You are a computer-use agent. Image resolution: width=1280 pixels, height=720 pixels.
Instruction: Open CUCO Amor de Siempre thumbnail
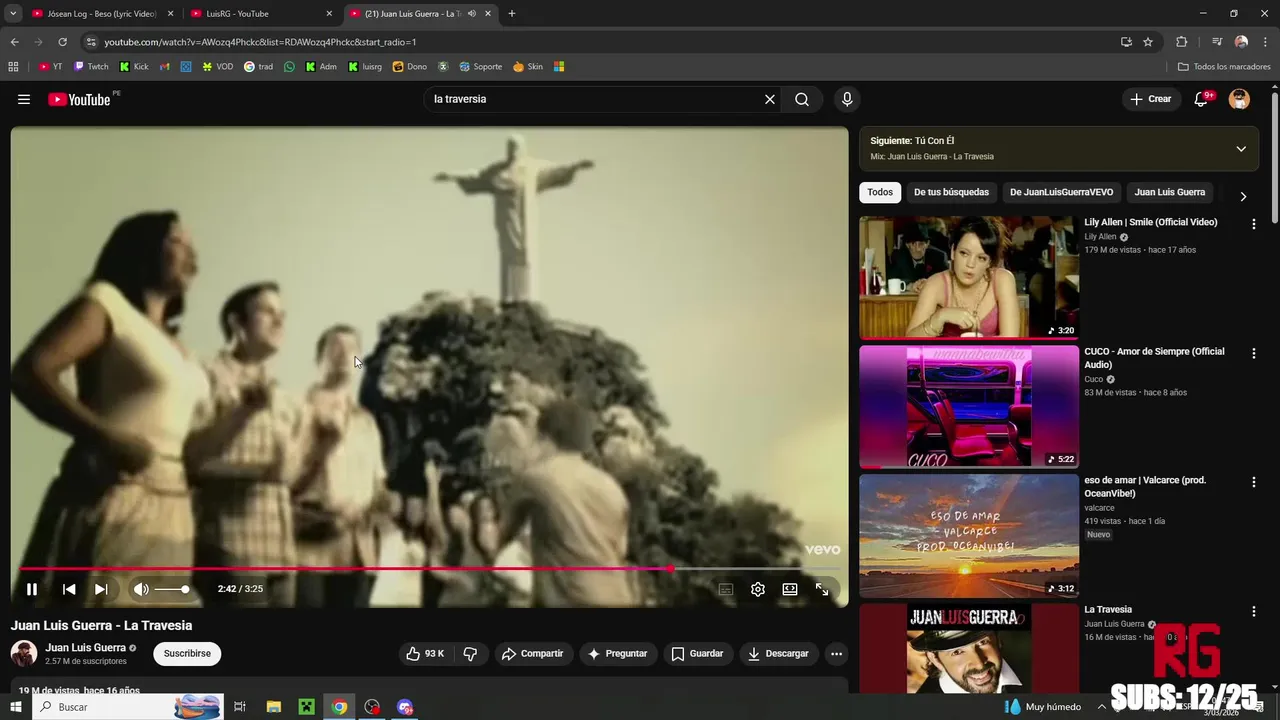(x=969, y=407)
